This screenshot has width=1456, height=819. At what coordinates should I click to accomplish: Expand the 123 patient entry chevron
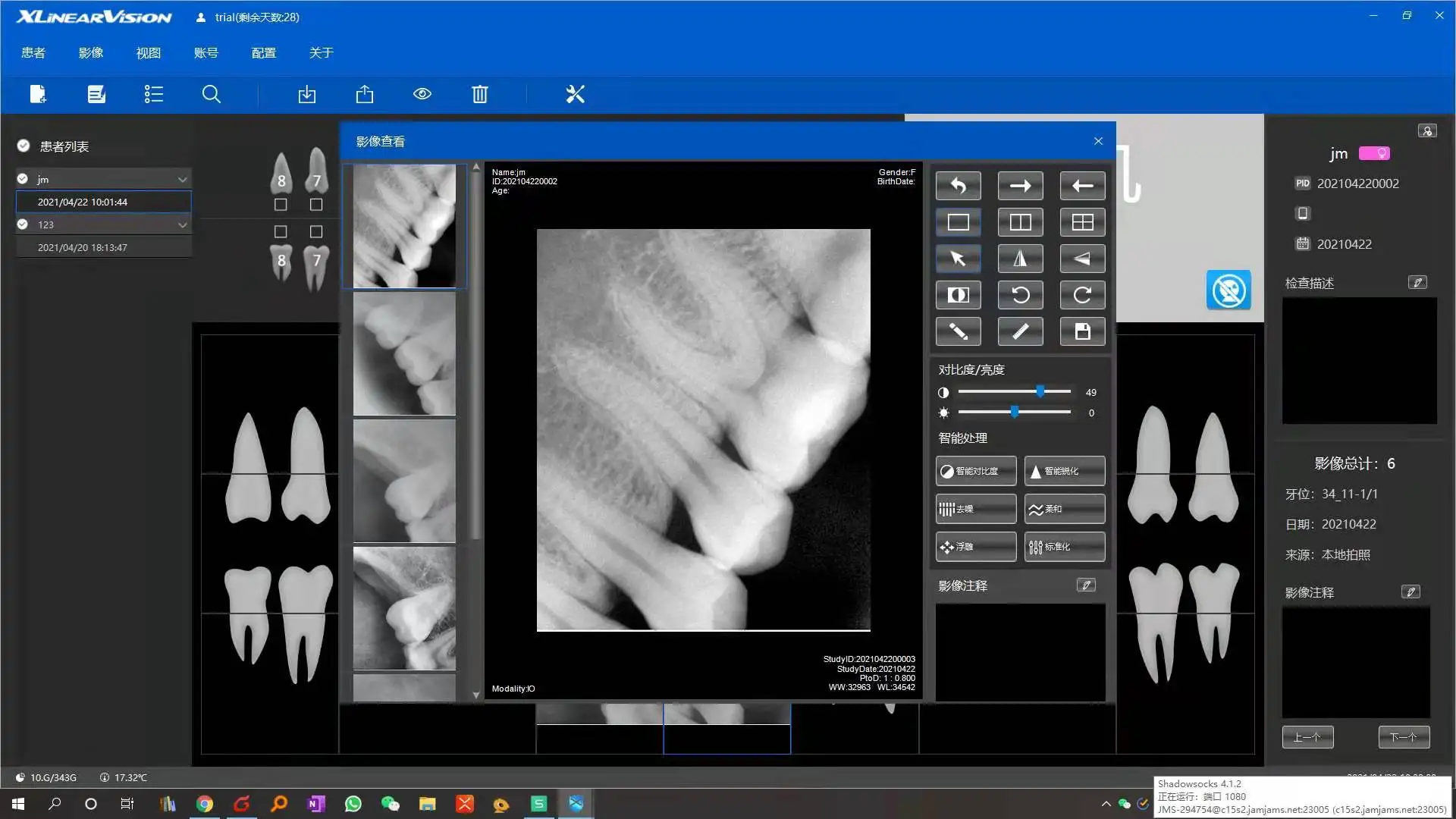coord(182,225)
